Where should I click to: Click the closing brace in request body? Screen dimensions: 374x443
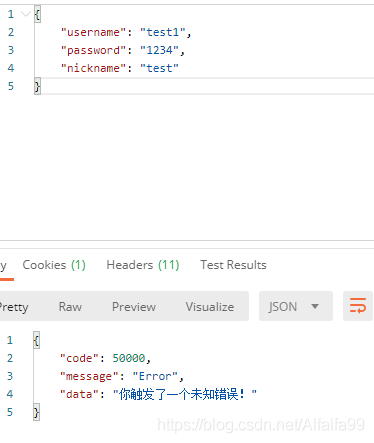37,87
